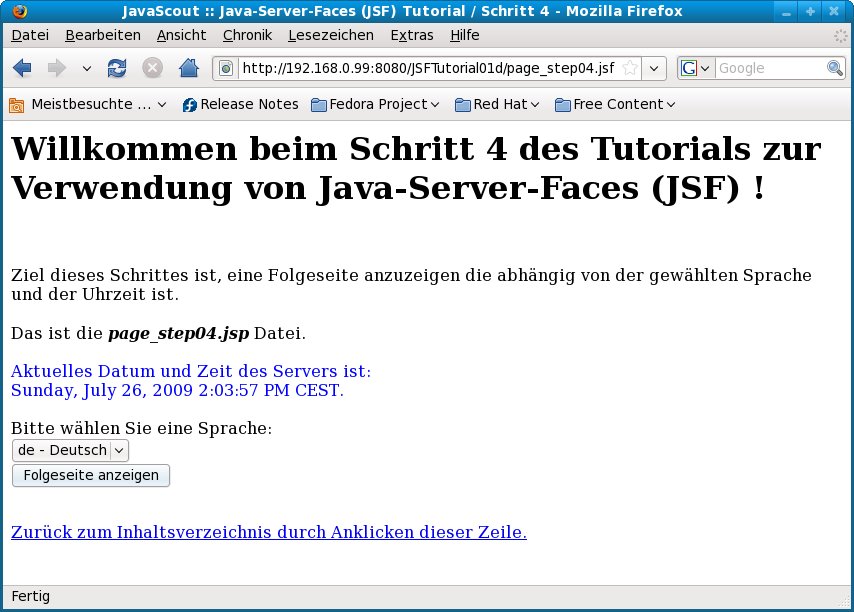The width and height of the screenshot is (854, 612).
Task: Bookmark page using the star icon
Action: tap(629, 68)
